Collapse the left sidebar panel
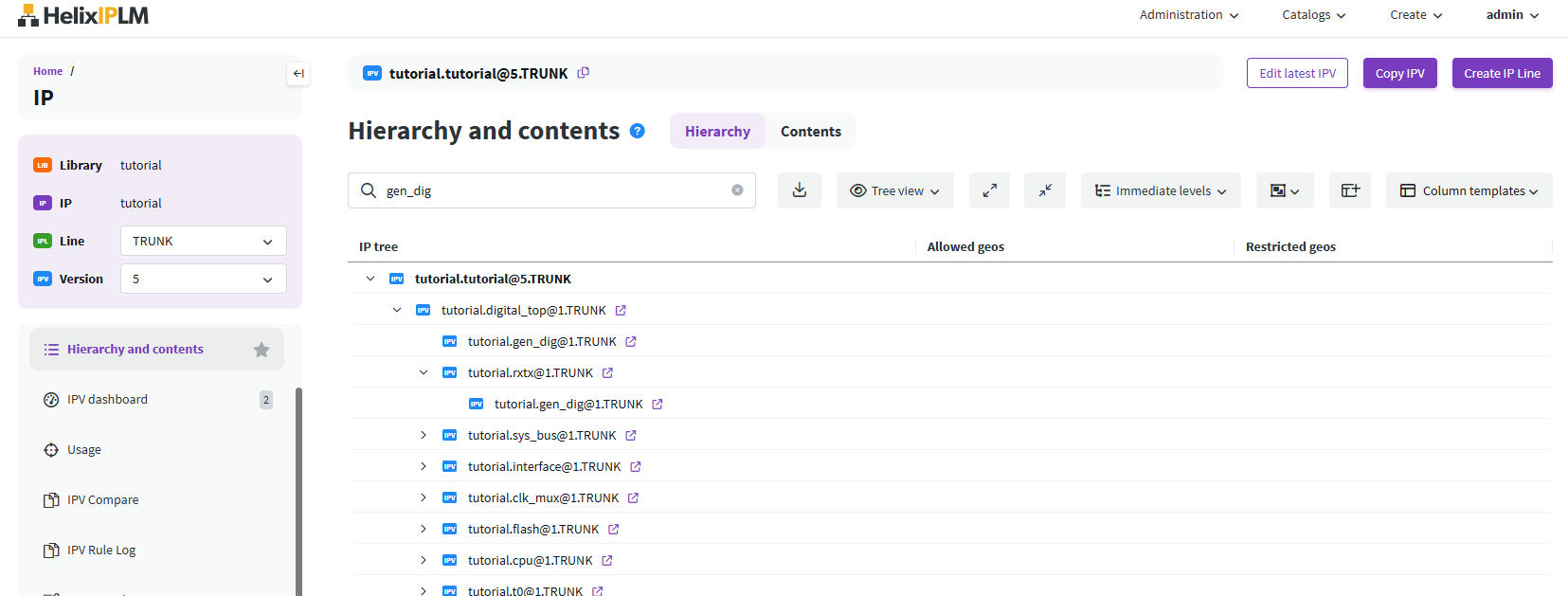Screen dimensions: 1568x596 [x=298, y=74]
